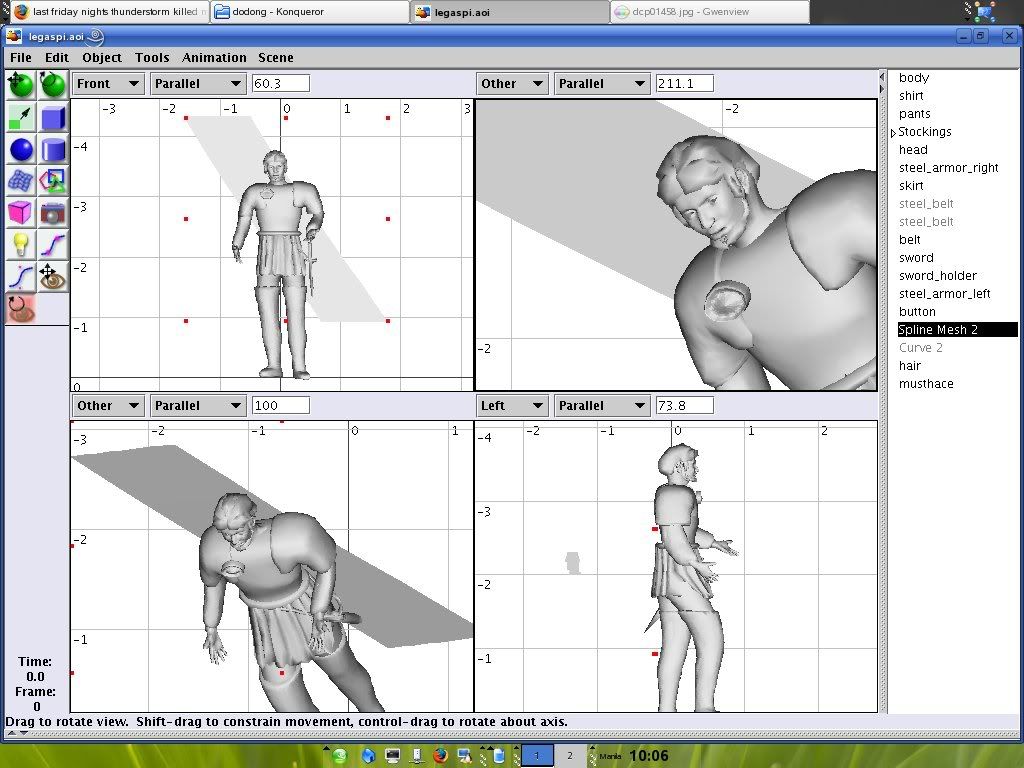Select sword in the object list
Viewport: 1024px width, 768px height.
click(916, 258)
